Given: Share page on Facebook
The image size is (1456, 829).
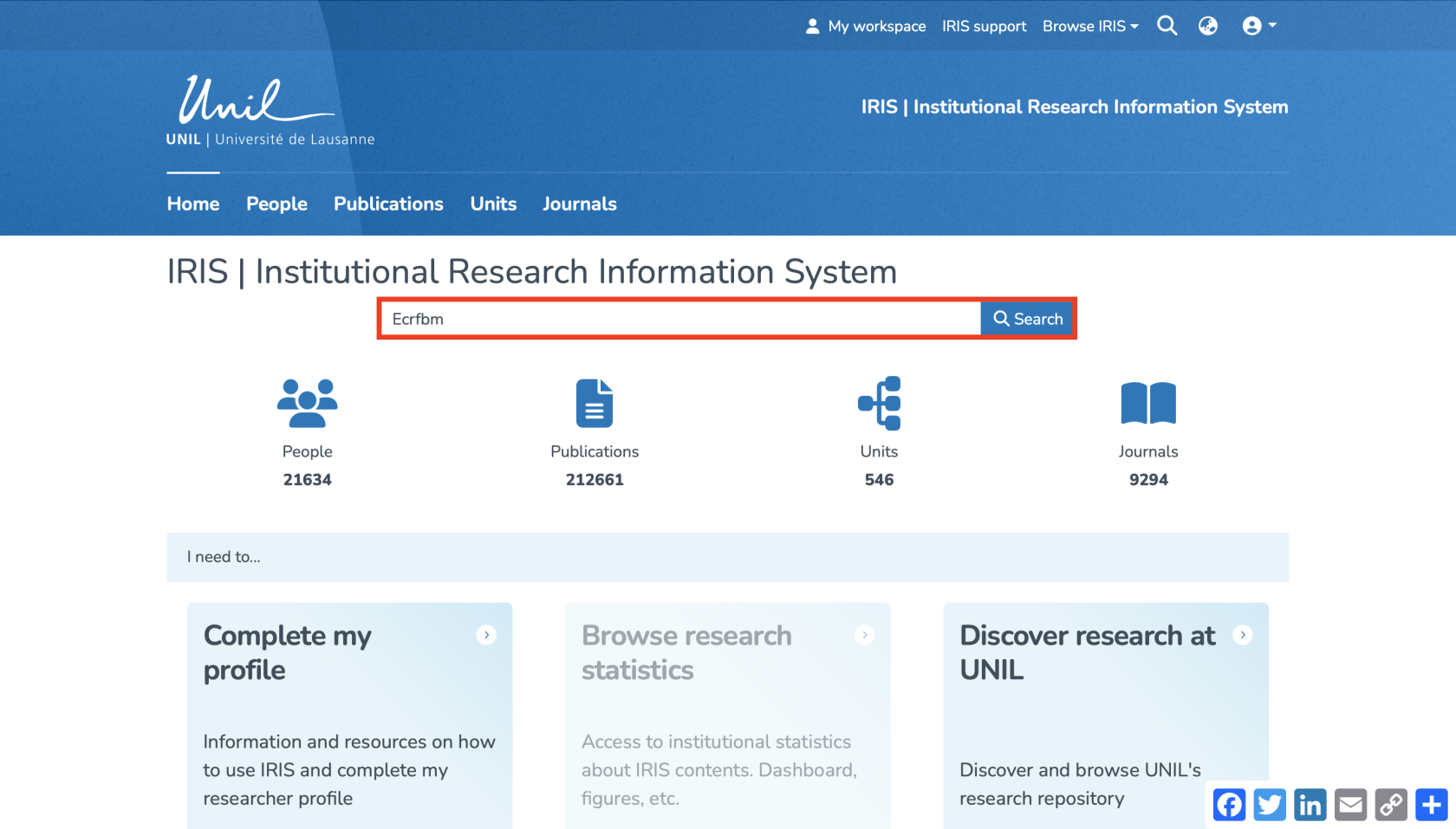Looking at the screenshot, I should [x=1229, y=805].
